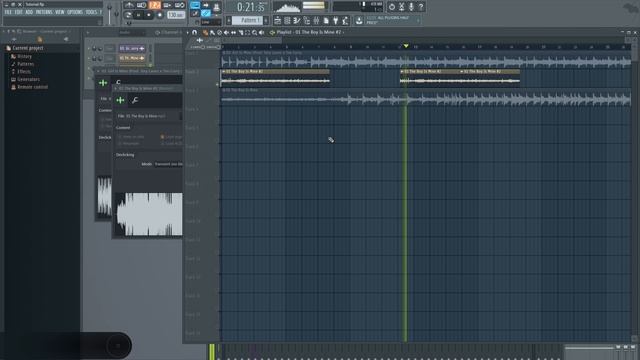This screenshot has width=640, height=360.
Task: Open the Line snap dropdown
Action: tap(211, 22)
